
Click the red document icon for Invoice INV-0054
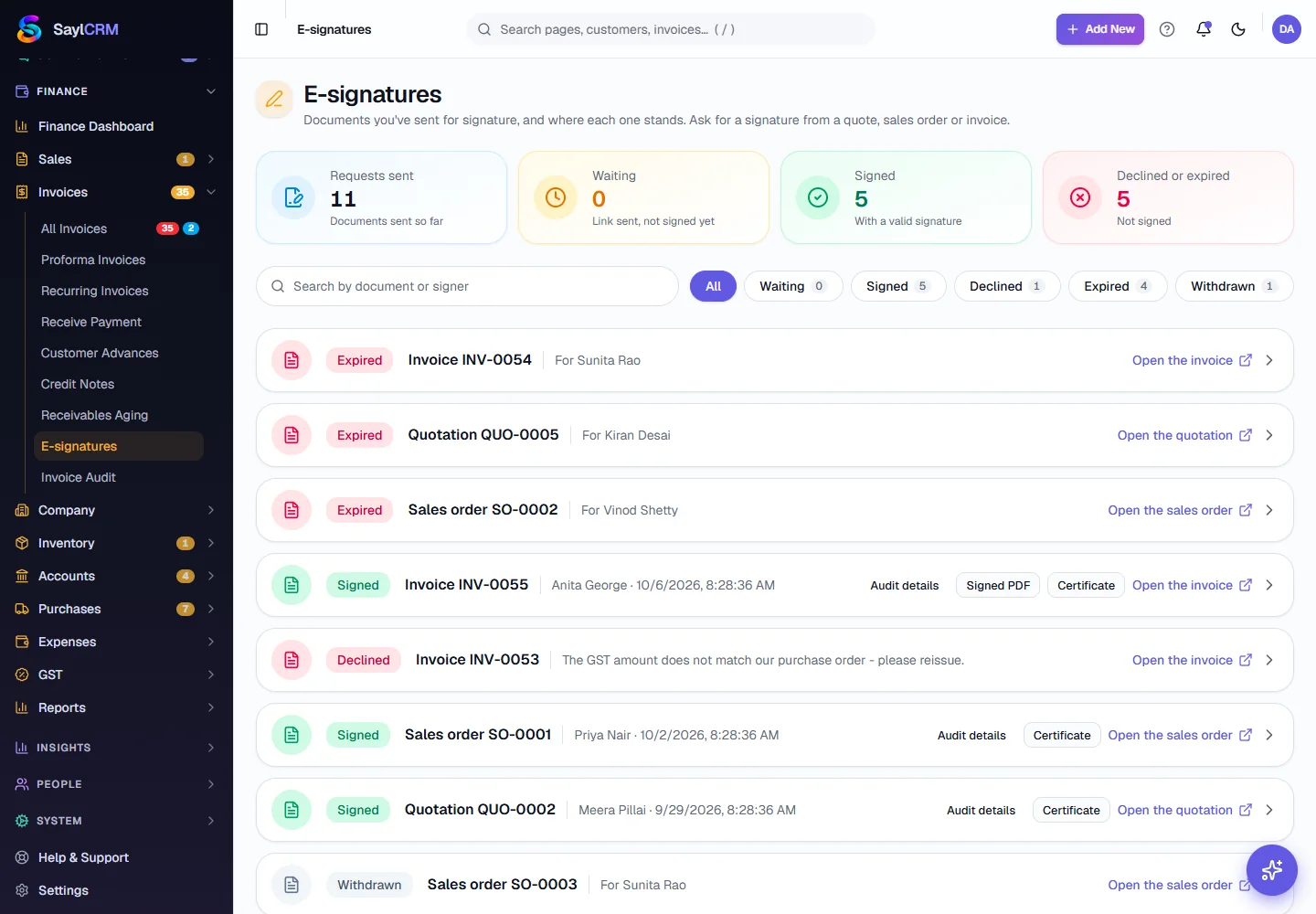[x=292, y=360]
